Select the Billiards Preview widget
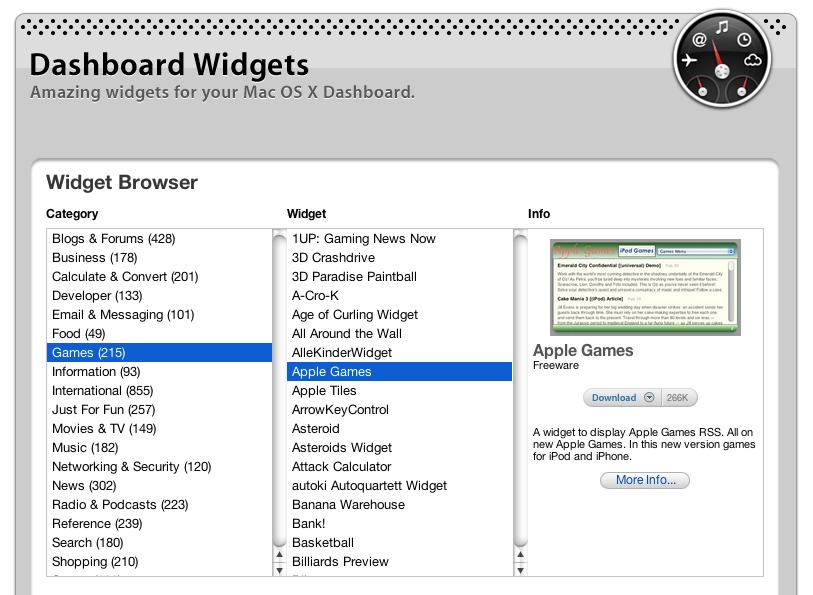813x595 pixels. pyautogui.click(x=399, y=562)
